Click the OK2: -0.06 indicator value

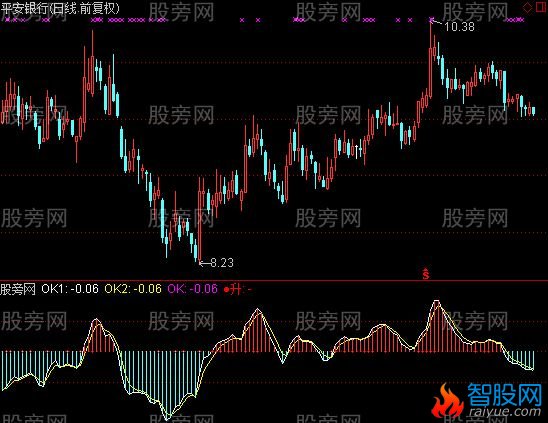(133, 289)
